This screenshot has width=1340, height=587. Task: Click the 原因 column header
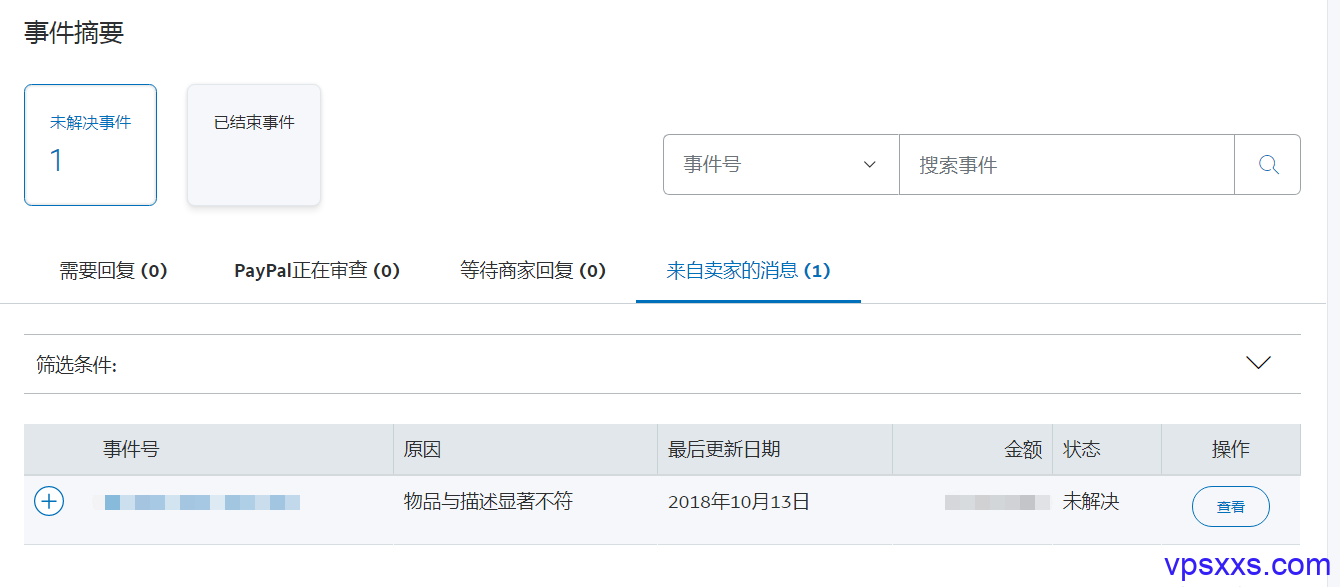coord(422,450)
